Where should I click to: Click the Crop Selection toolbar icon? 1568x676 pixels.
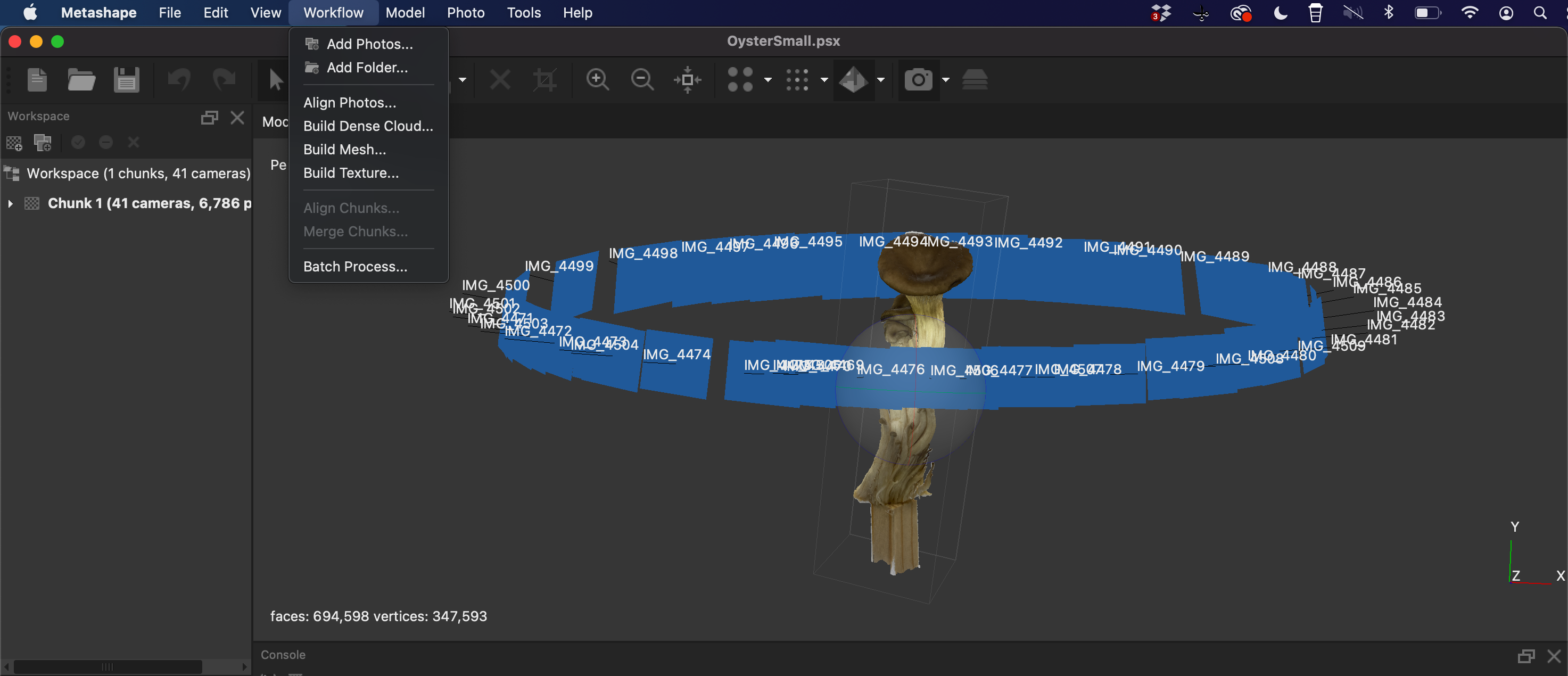click(x=545, y=80)
